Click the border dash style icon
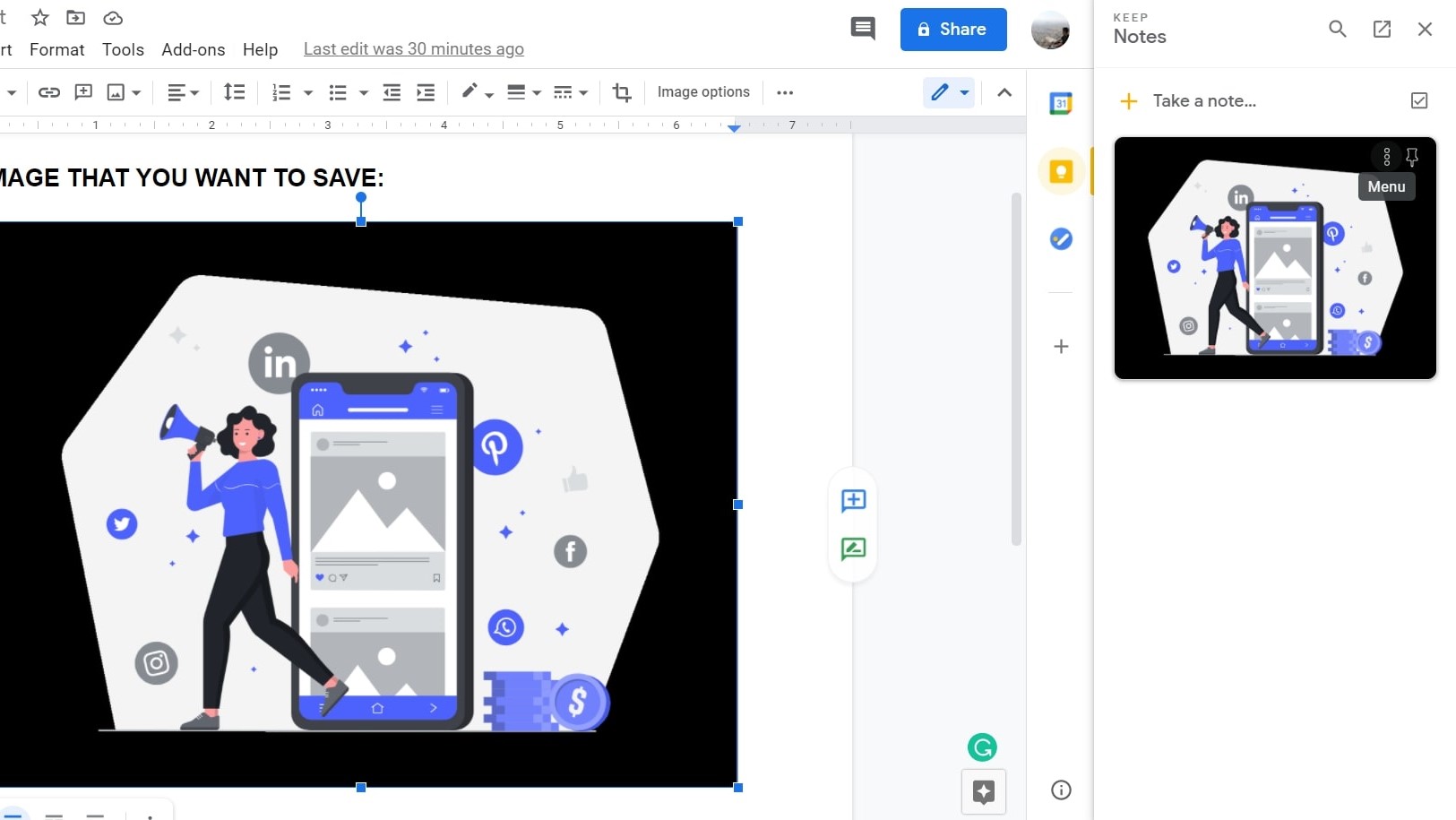Screen dimensions: 1456x820 point(563,92)
